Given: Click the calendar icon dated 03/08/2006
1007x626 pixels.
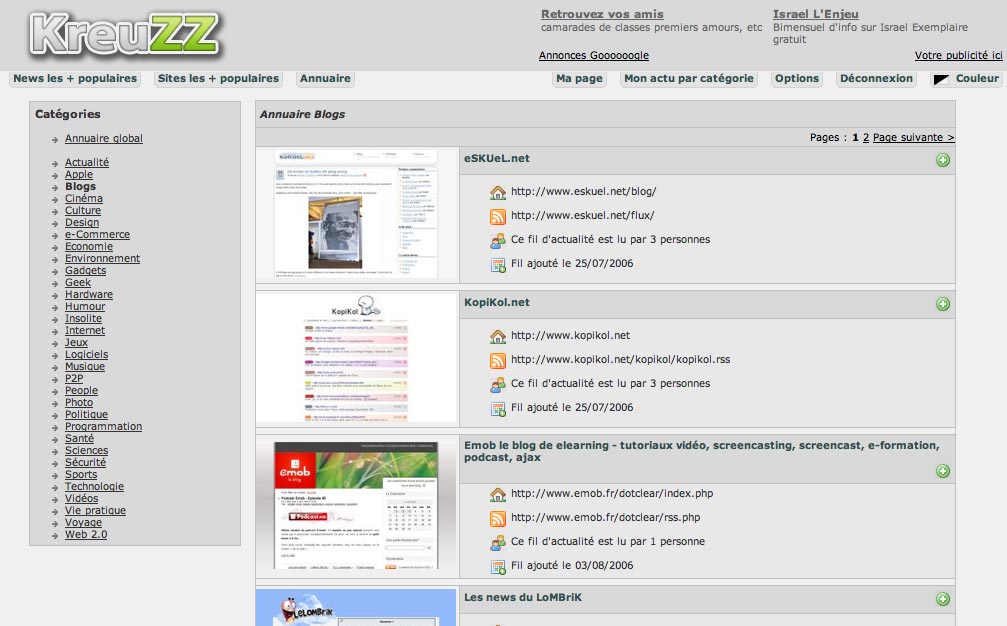Looking at the screenshot, I should point(498,566).
